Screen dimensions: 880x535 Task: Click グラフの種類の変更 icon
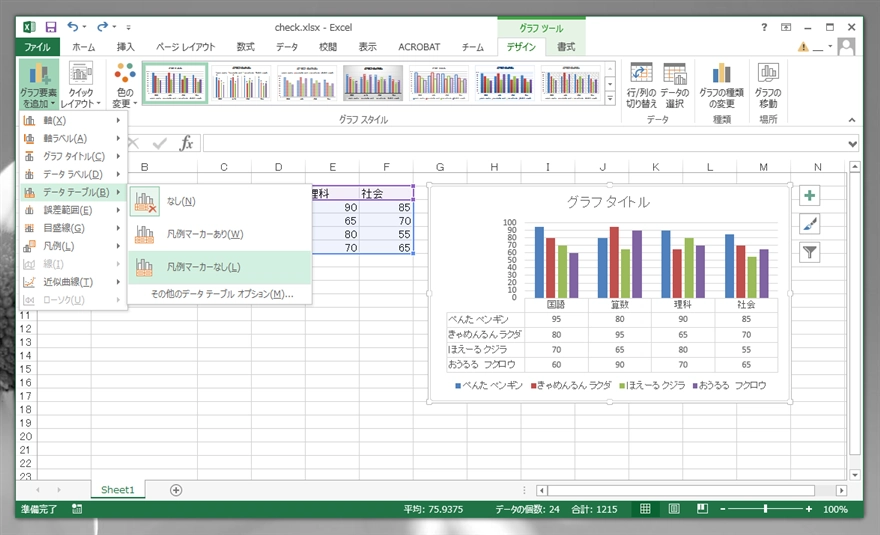[x=721, y=85]
